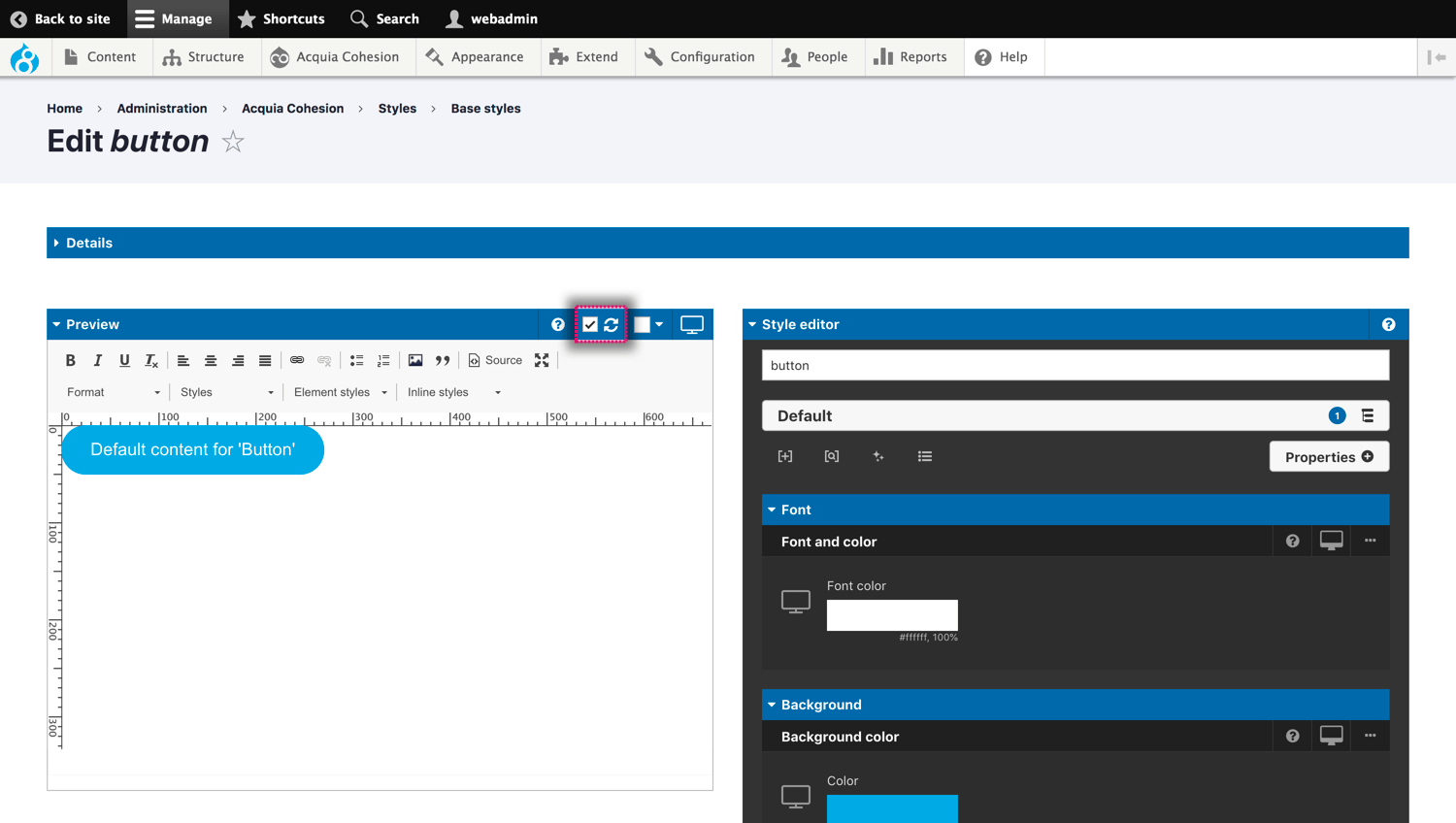Collapse the Background section
The image size is (1456, 823).
click(x=820, y=705)
